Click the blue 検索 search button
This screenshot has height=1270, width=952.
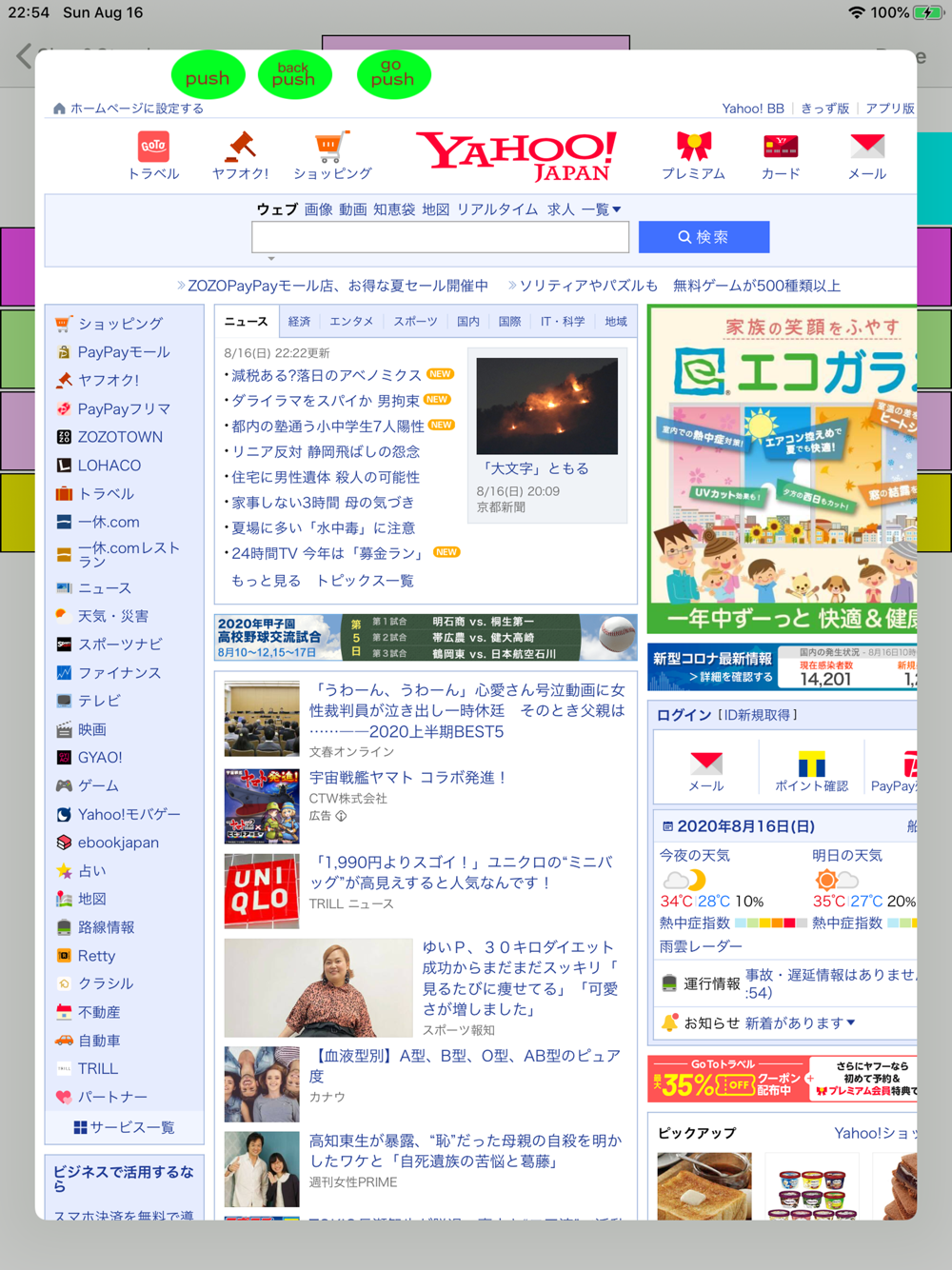[x=704, y=237]
